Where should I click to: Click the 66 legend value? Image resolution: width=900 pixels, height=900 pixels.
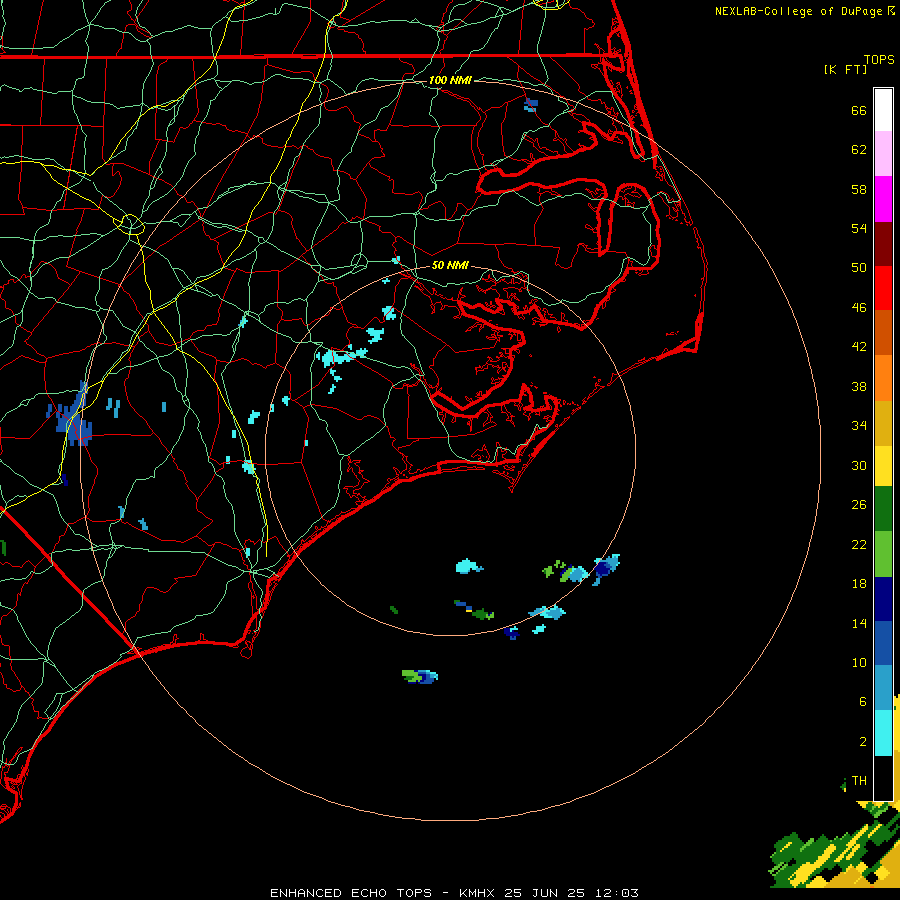point(859,110)
